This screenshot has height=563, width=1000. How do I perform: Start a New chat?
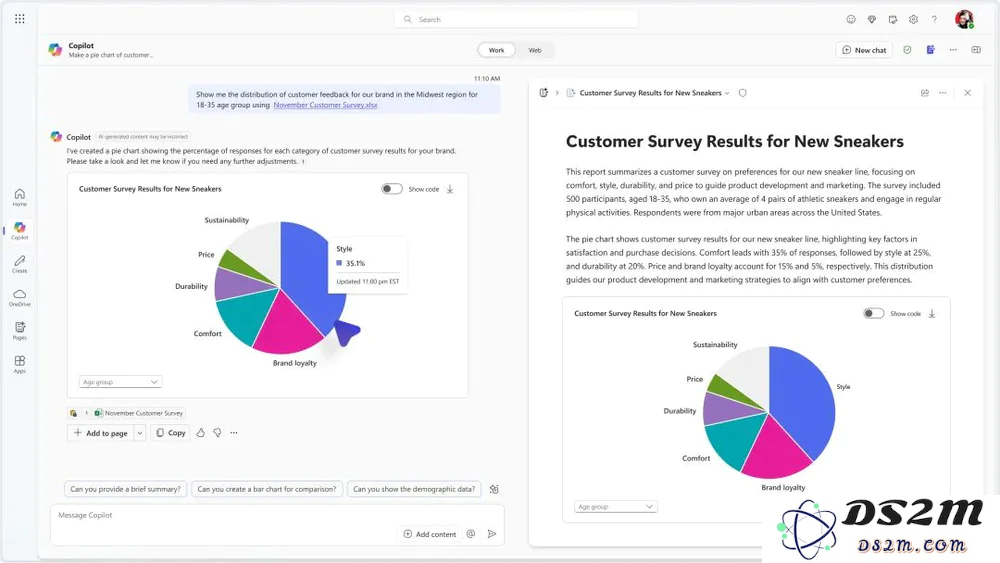tap(864, 50)
